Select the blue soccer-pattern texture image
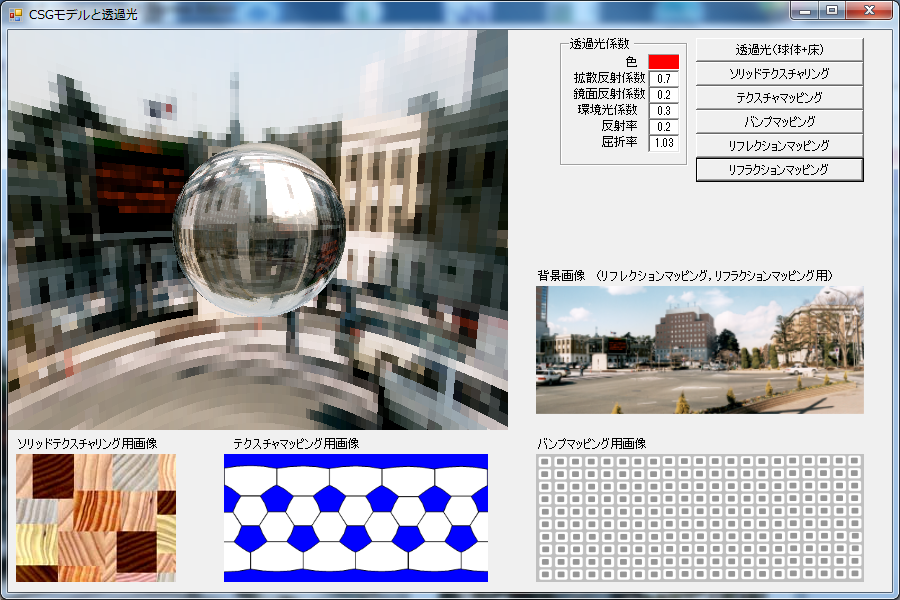This screenshot has width=900, height=600. click(x=356, y=518)
